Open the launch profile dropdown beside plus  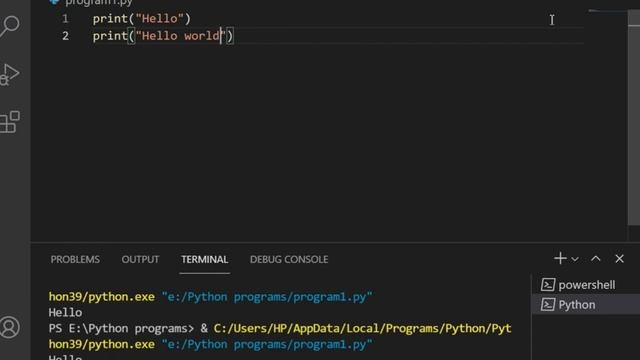click(575, 259)
